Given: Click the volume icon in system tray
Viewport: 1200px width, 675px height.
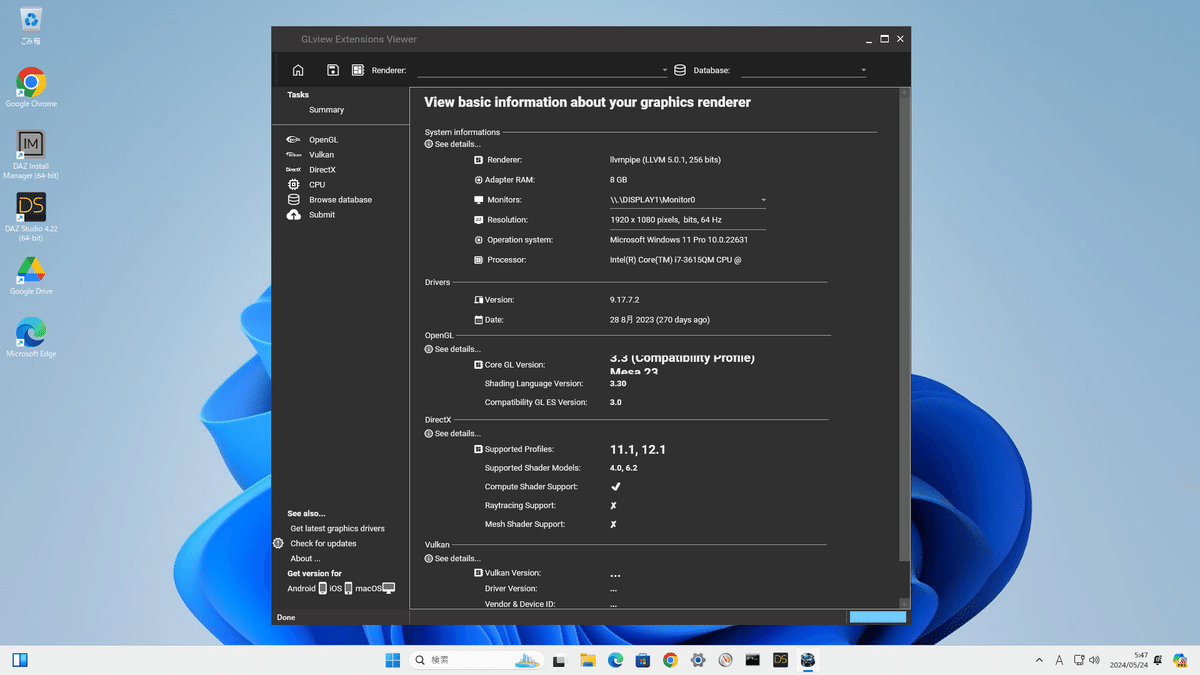Looking at the screenshot, I should coord(1095,660).
